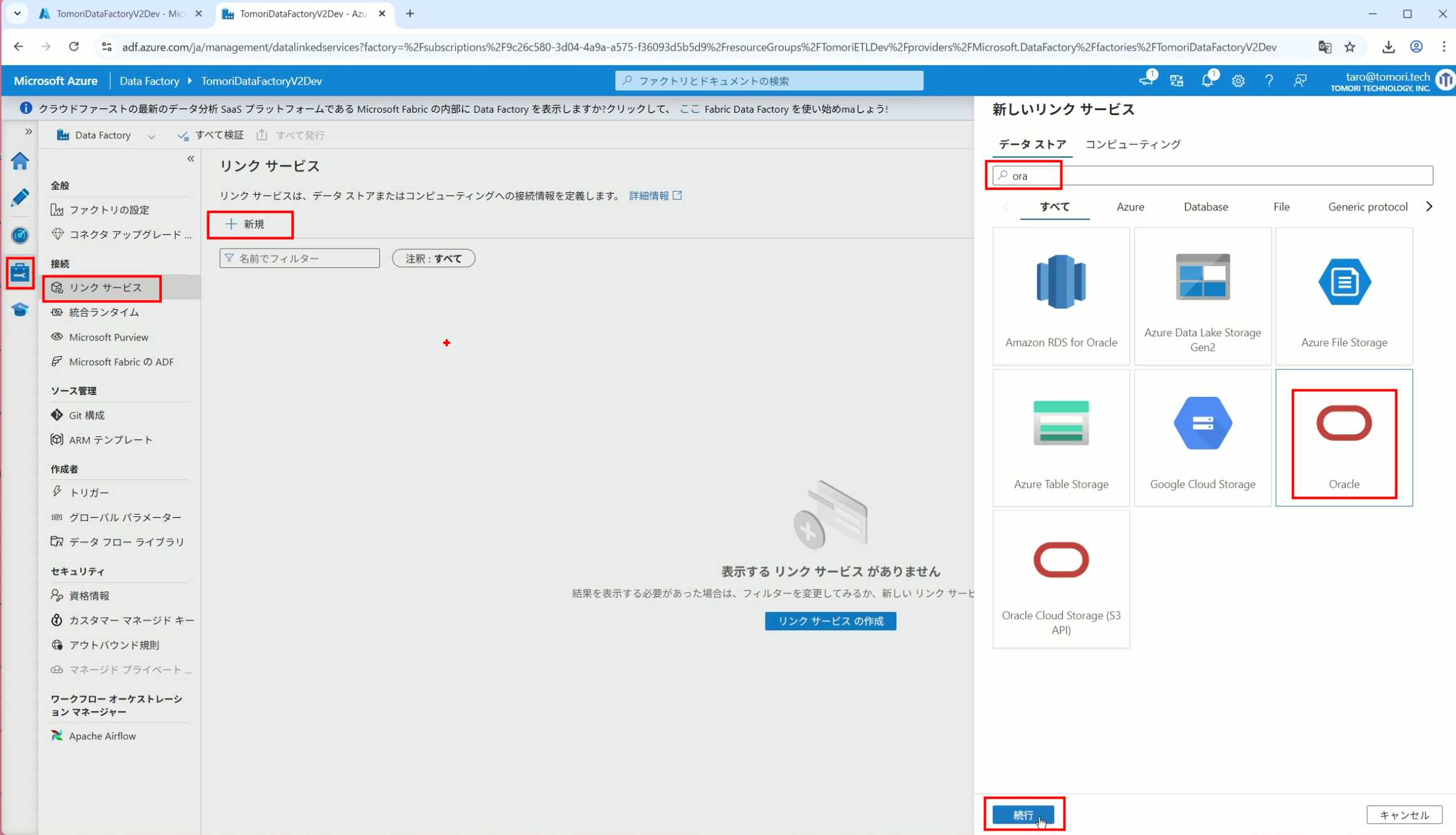The width and height of the screenshot is (1456, 835).
Task: Select the Amazon RDS for Oracle tile
Action: coord(1061,296)
